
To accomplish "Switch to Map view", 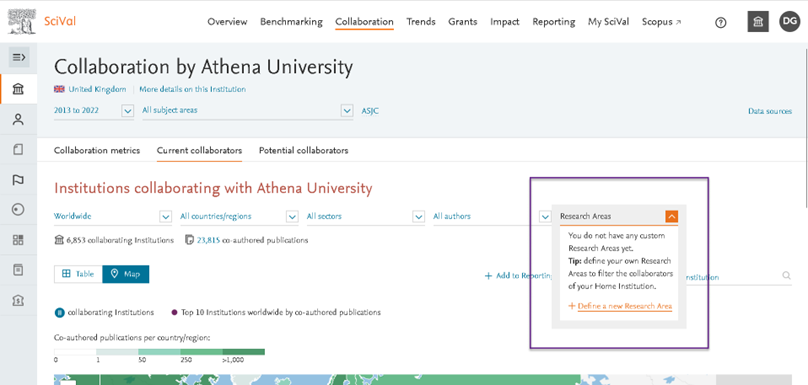I will (126, 274).
